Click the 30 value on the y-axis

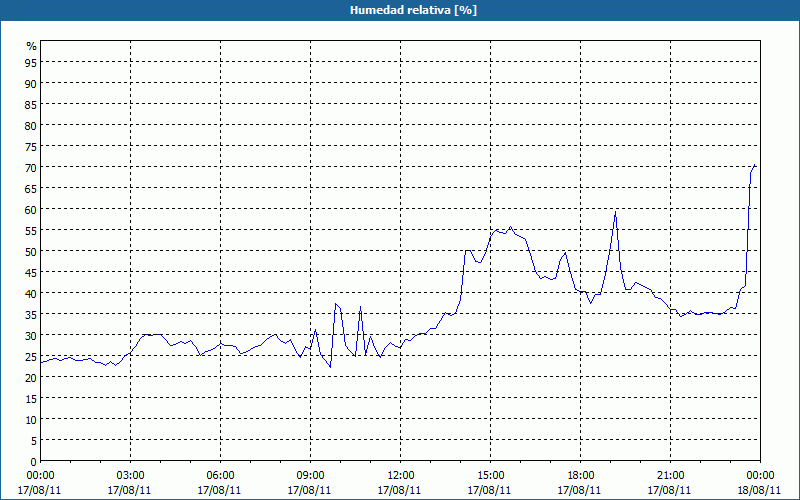pyautogui.click(x=31, y=336)
